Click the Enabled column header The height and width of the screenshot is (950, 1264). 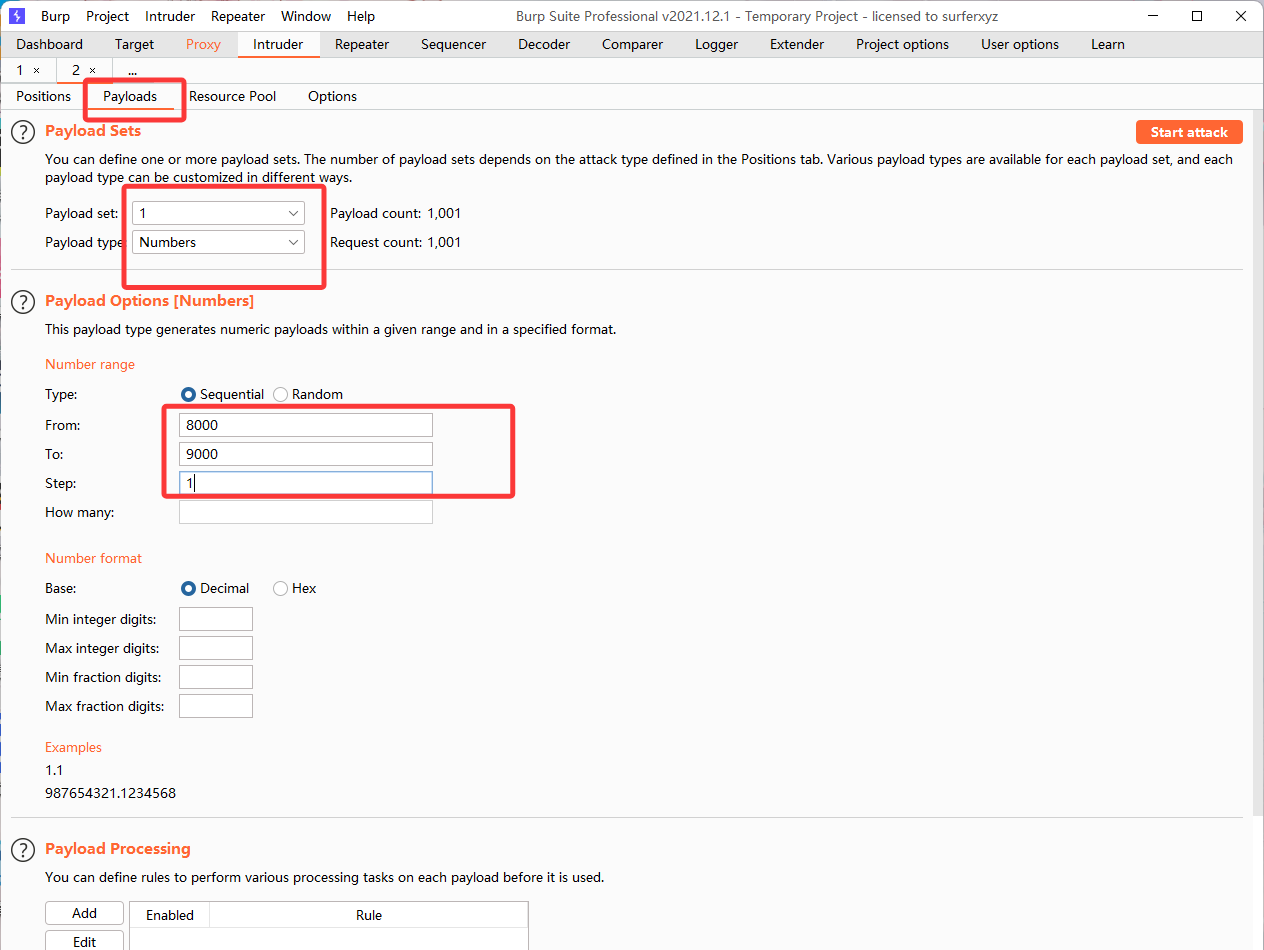point(170,915)
